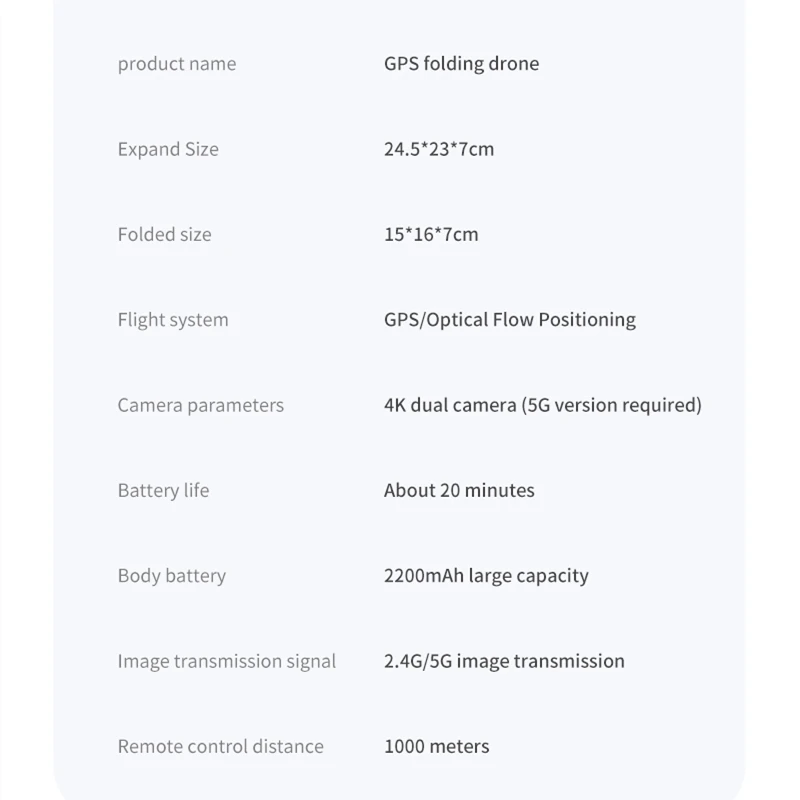Select the "2.4G/5G image transmission" value
Screen dimensions: 800x800
tap(504, 661)
